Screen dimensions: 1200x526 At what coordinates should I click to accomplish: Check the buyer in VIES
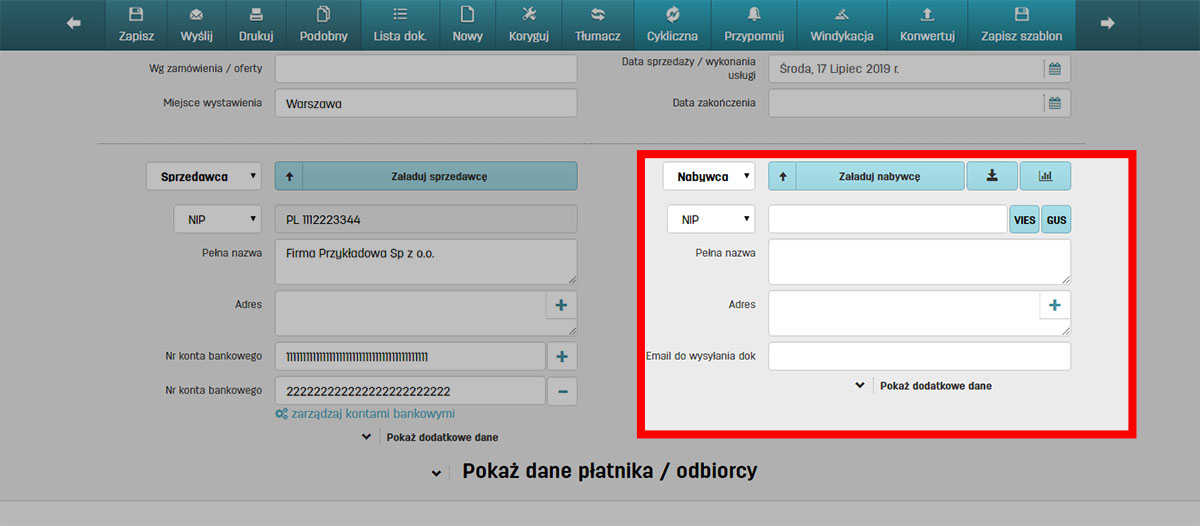coord(1025,219)
